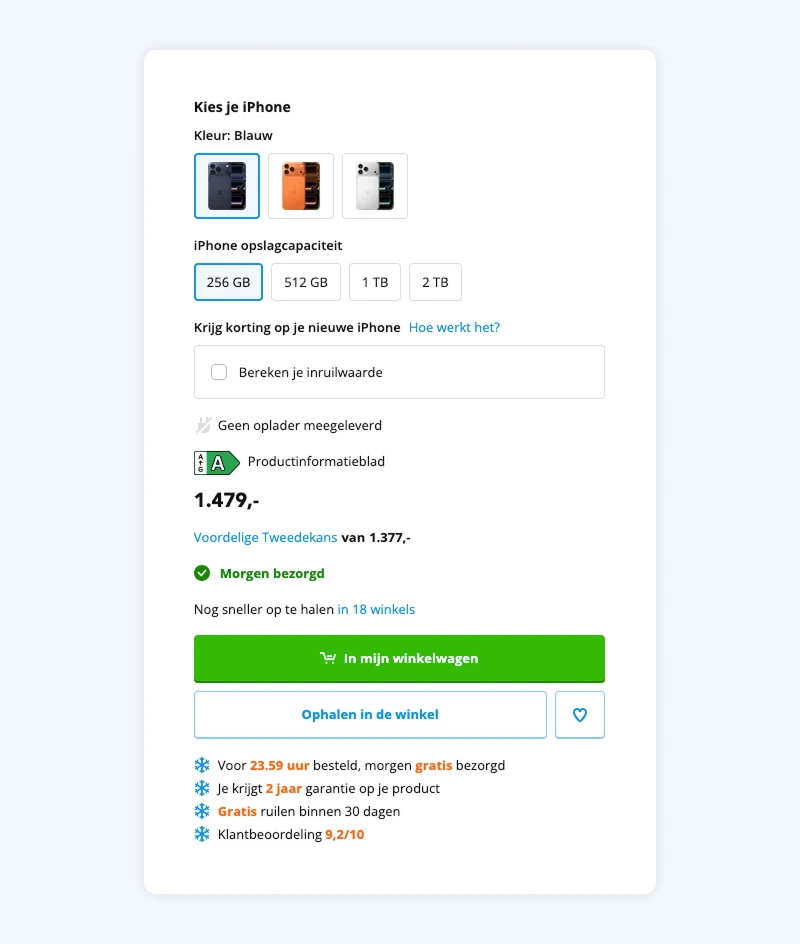
Task: Click the heart wishlist icon button
Action: (x=580, y=715)
